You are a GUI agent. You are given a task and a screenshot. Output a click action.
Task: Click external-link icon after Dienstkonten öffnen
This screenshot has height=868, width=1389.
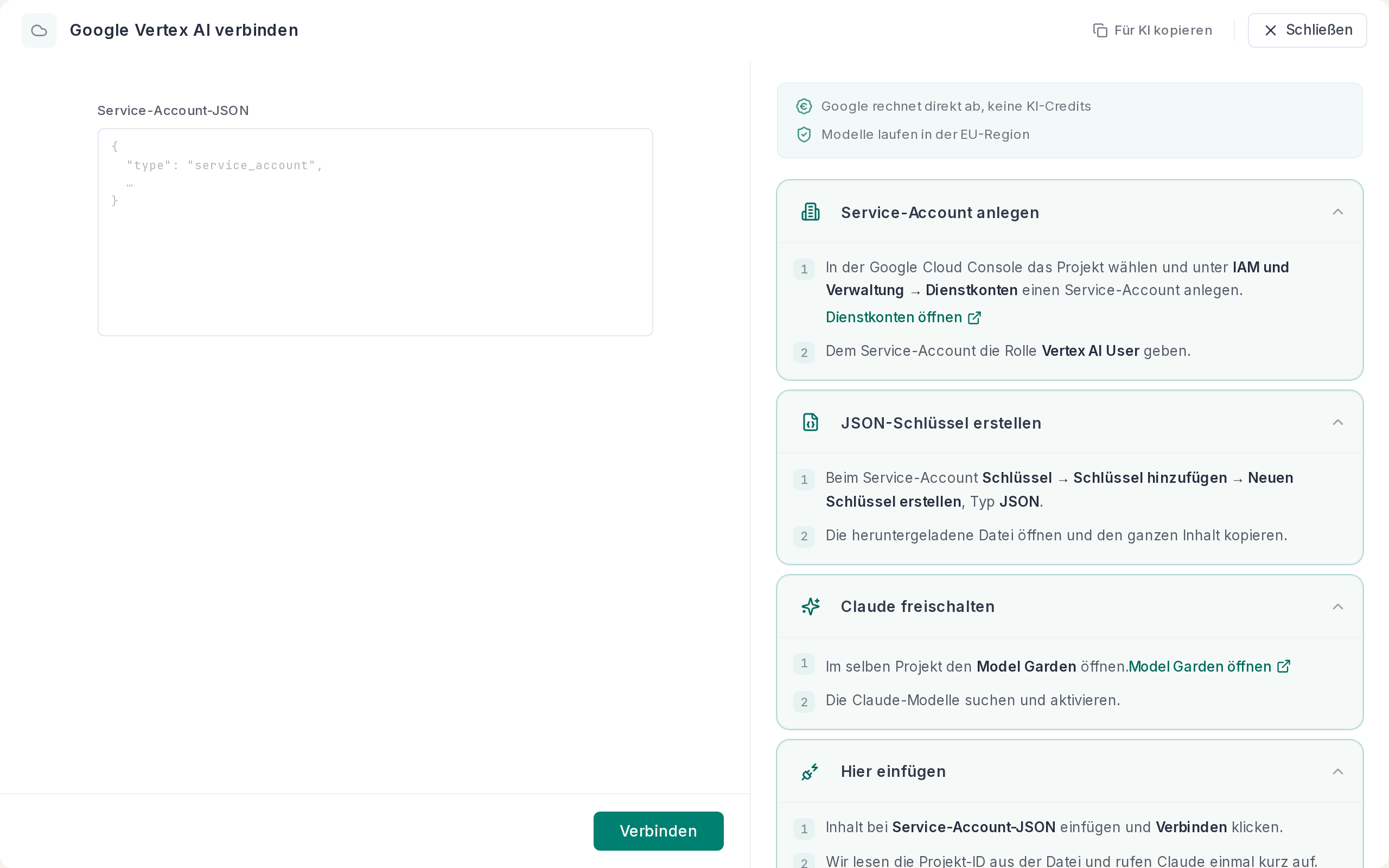(974, 318)
